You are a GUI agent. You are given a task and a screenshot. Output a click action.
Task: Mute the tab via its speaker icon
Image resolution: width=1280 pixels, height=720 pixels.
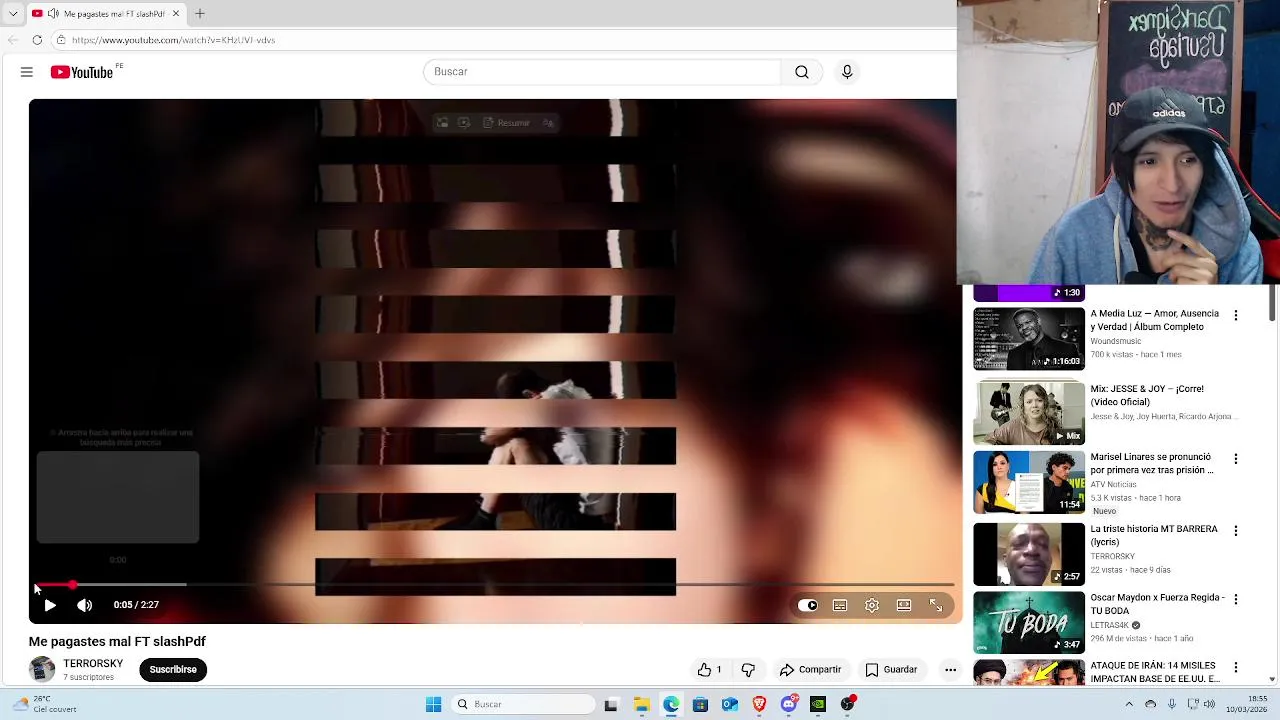(53, 14)
